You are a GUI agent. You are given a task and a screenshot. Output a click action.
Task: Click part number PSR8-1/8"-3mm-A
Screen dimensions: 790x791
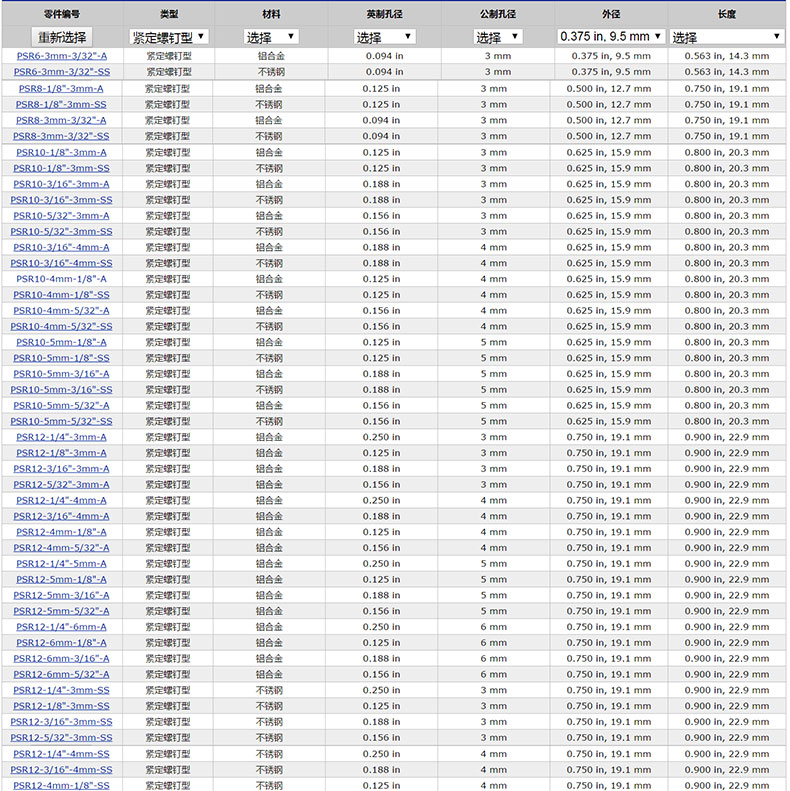pyautogui.click(x=62, y=89)
